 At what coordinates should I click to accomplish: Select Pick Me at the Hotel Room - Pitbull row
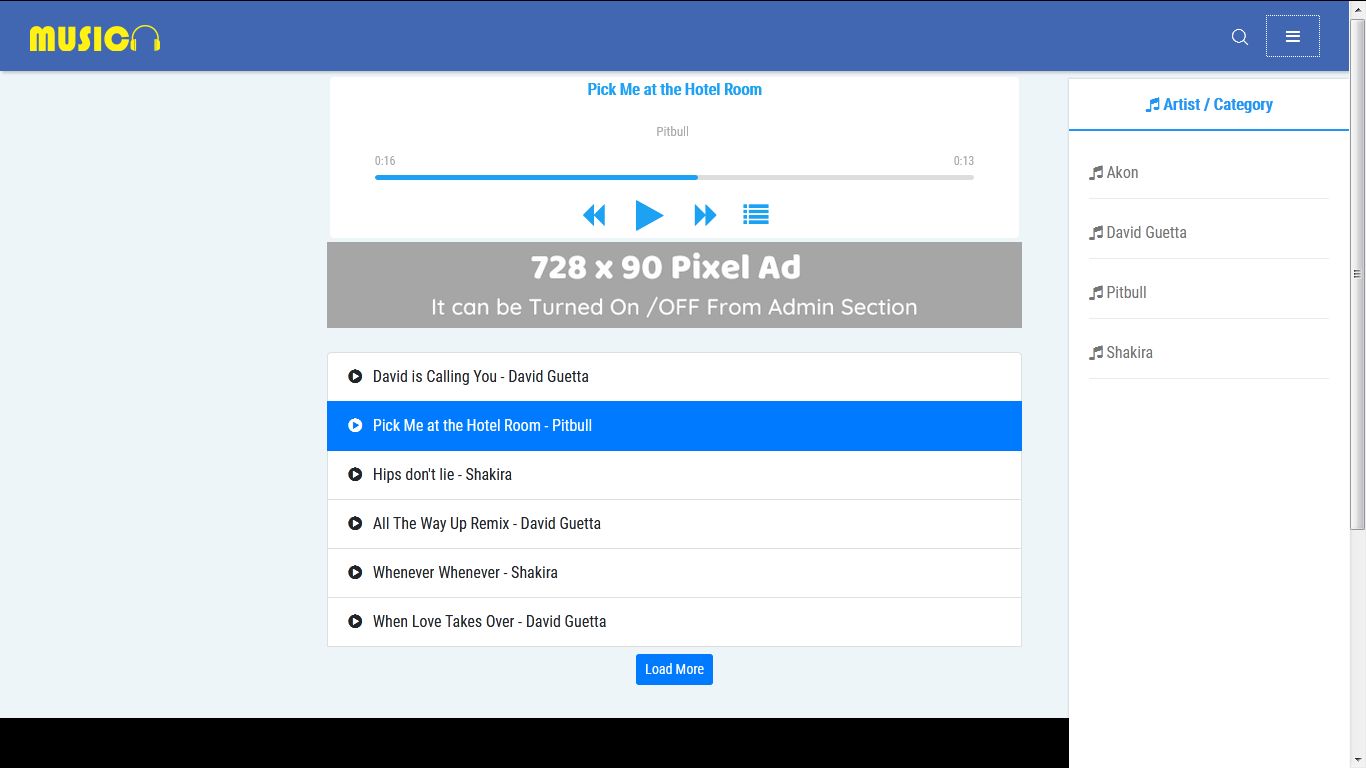[x=674, y=426]
